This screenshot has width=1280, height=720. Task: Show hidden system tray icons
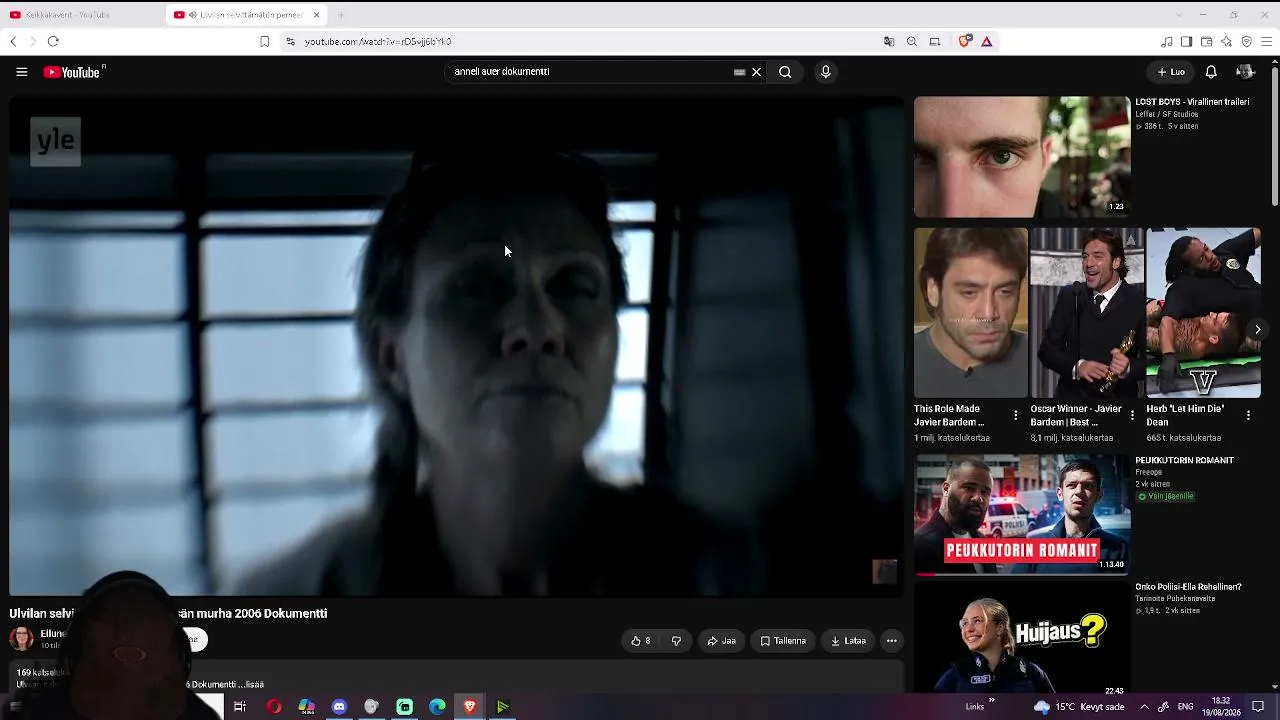1144,707
